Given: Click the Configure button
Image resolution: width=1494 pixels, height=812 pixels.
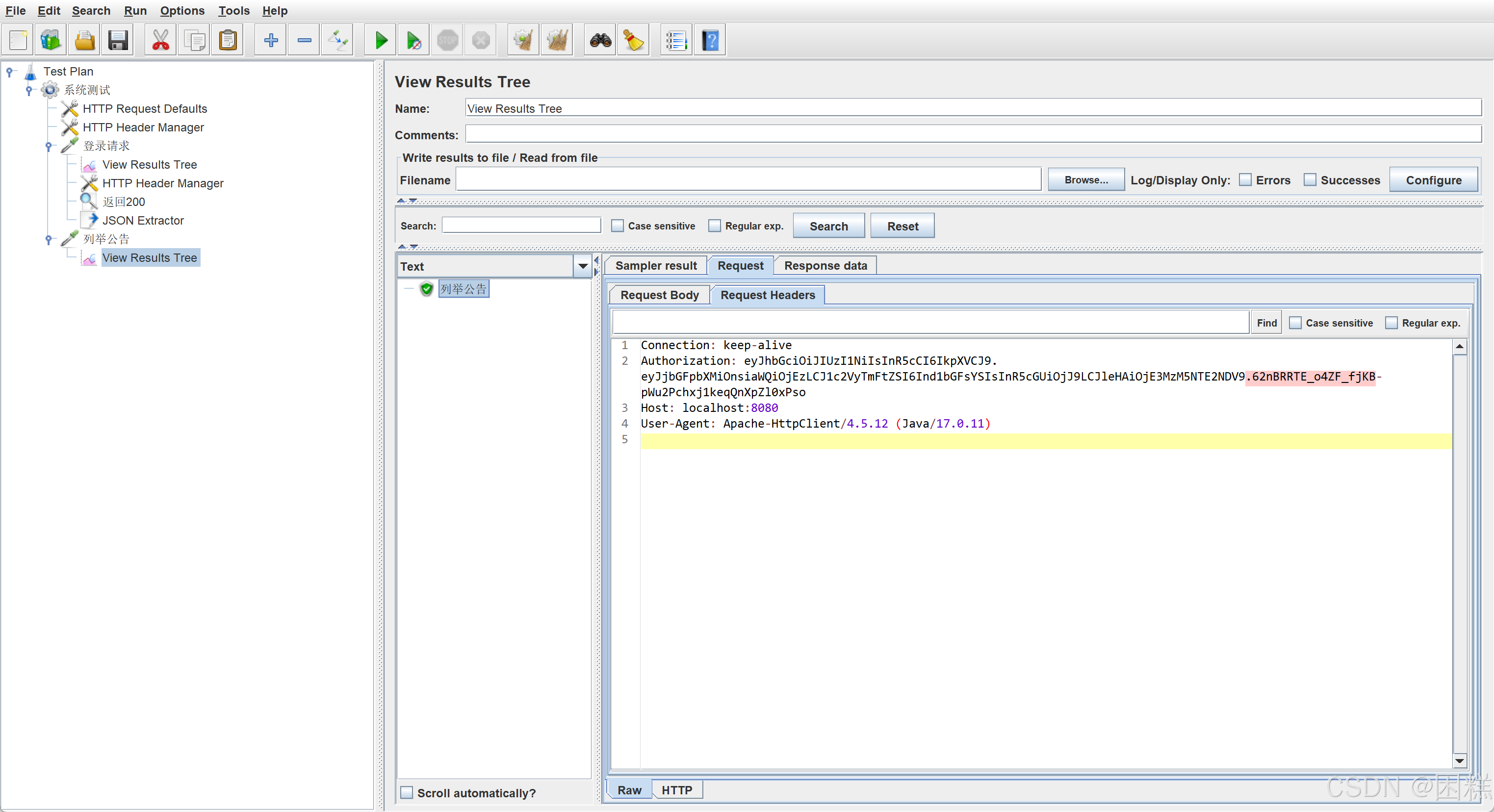Looking at the screenshot, I should [1433, 180].
